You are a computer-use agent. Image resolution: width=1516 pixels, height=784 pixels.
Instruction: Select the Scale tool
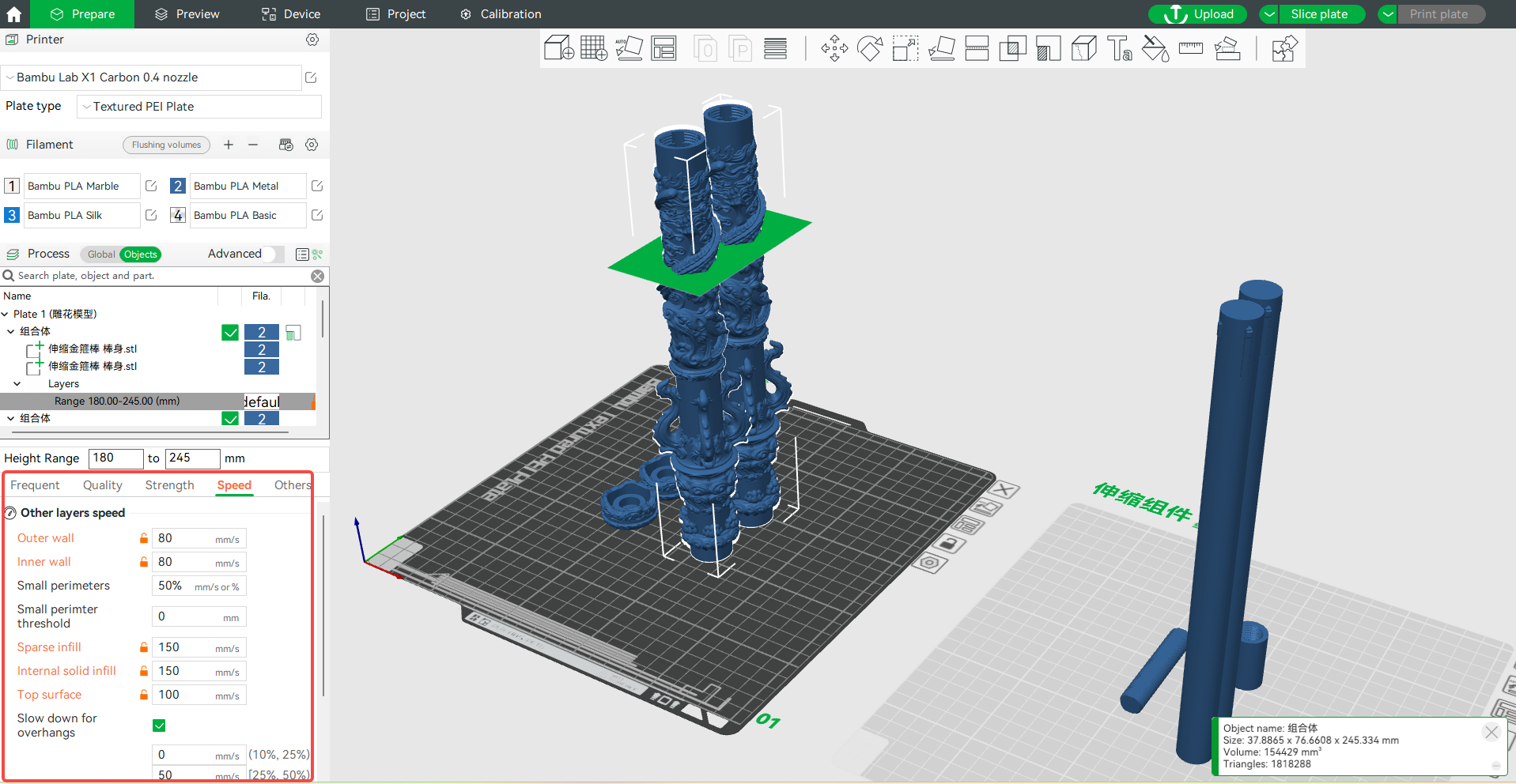(905, 48)
